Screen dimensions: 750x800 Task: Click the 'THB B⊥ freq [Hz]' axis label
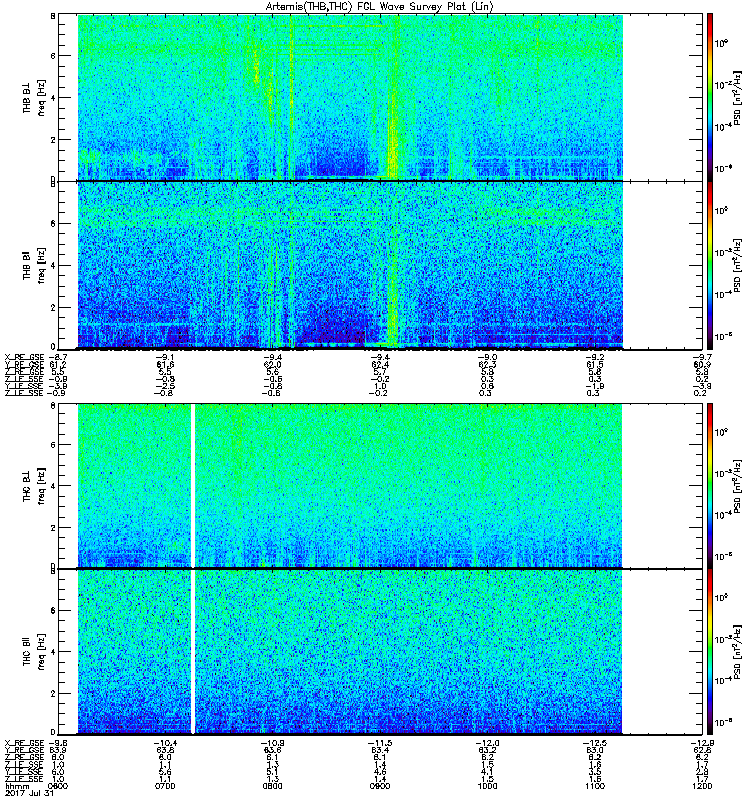(x=34, y=97)
